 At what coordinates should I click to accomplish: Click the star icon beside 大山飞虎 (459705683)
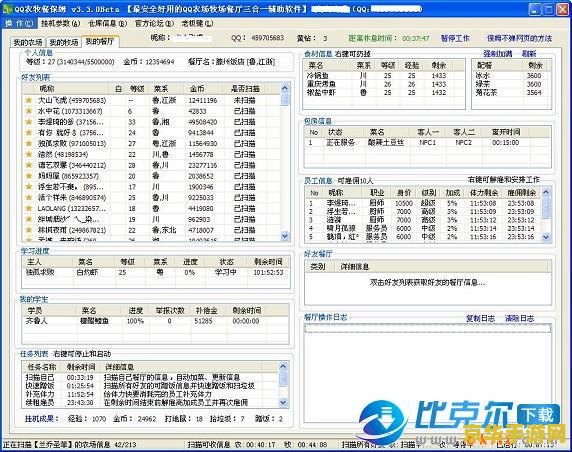tap(28, 100)
